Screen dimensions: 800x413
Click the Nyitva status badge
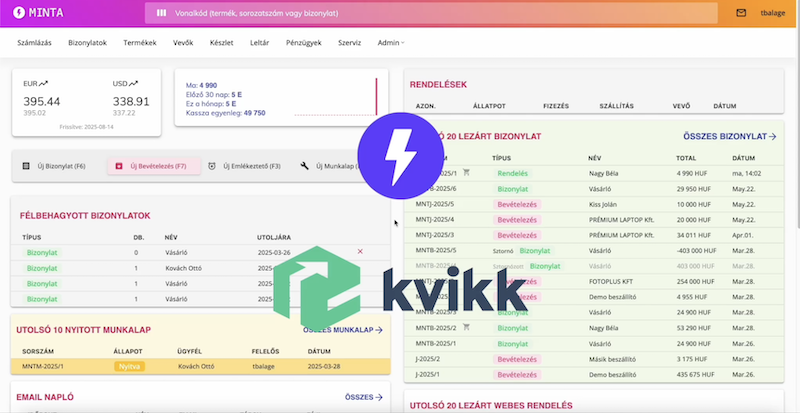point(130,366)
